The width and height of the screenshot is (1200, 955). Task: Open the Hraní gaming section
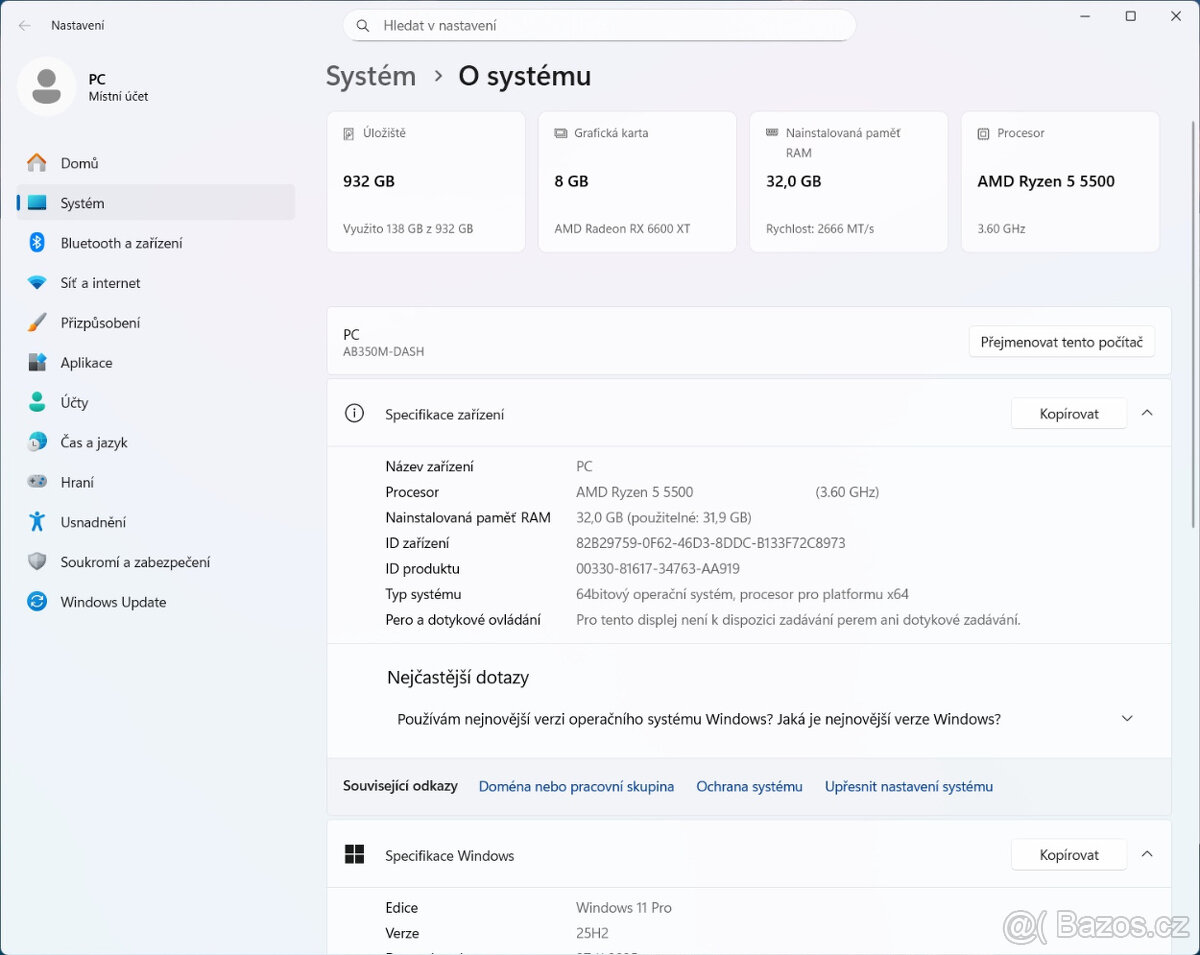tap(81, 482)
